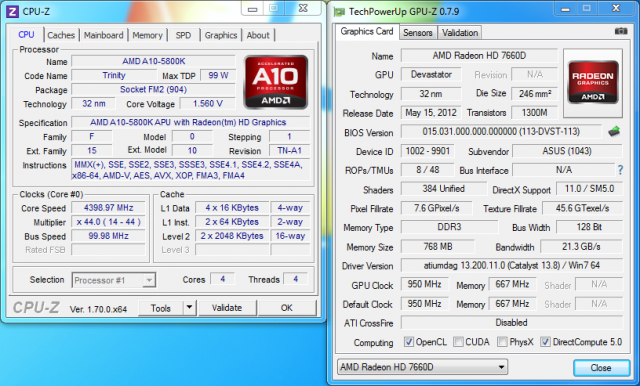This screenshot has height=386, width=640.
Task: Click the Bus Interface question mark
Action: (620, 170)
